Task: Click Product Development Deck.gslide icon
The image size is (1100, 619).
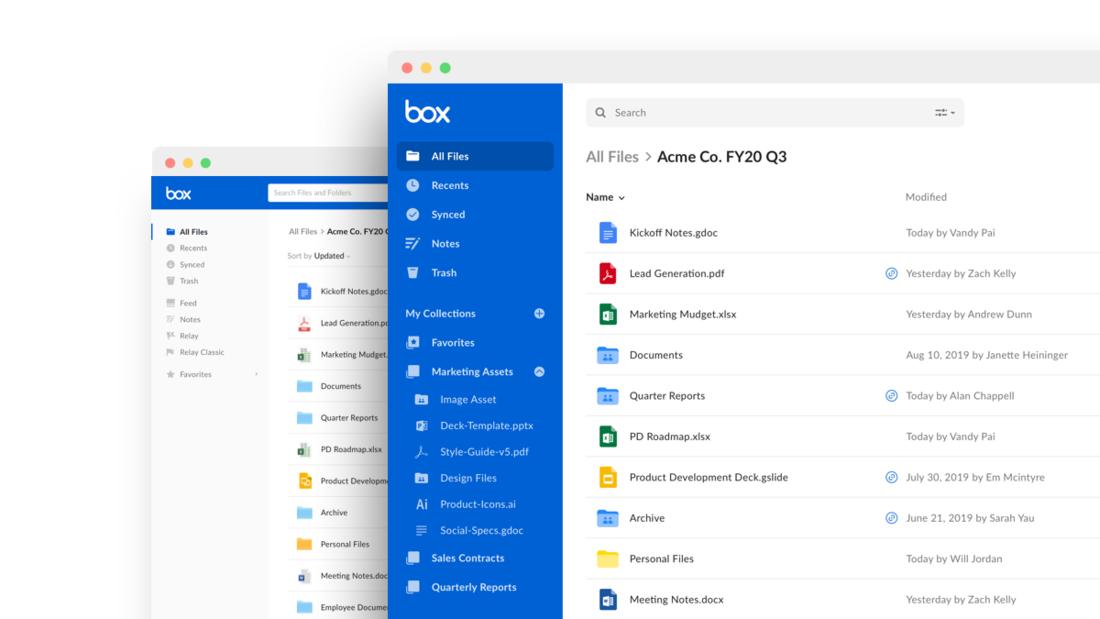Action: tap(608, 477)
